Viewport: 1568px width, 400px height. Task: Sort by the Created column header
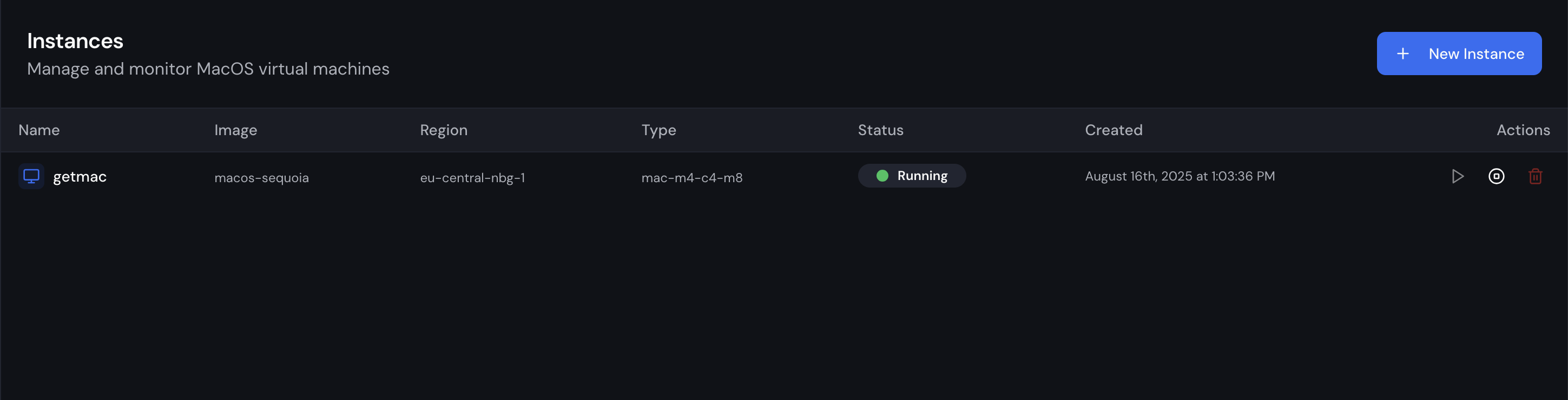tap(1114, 130)
